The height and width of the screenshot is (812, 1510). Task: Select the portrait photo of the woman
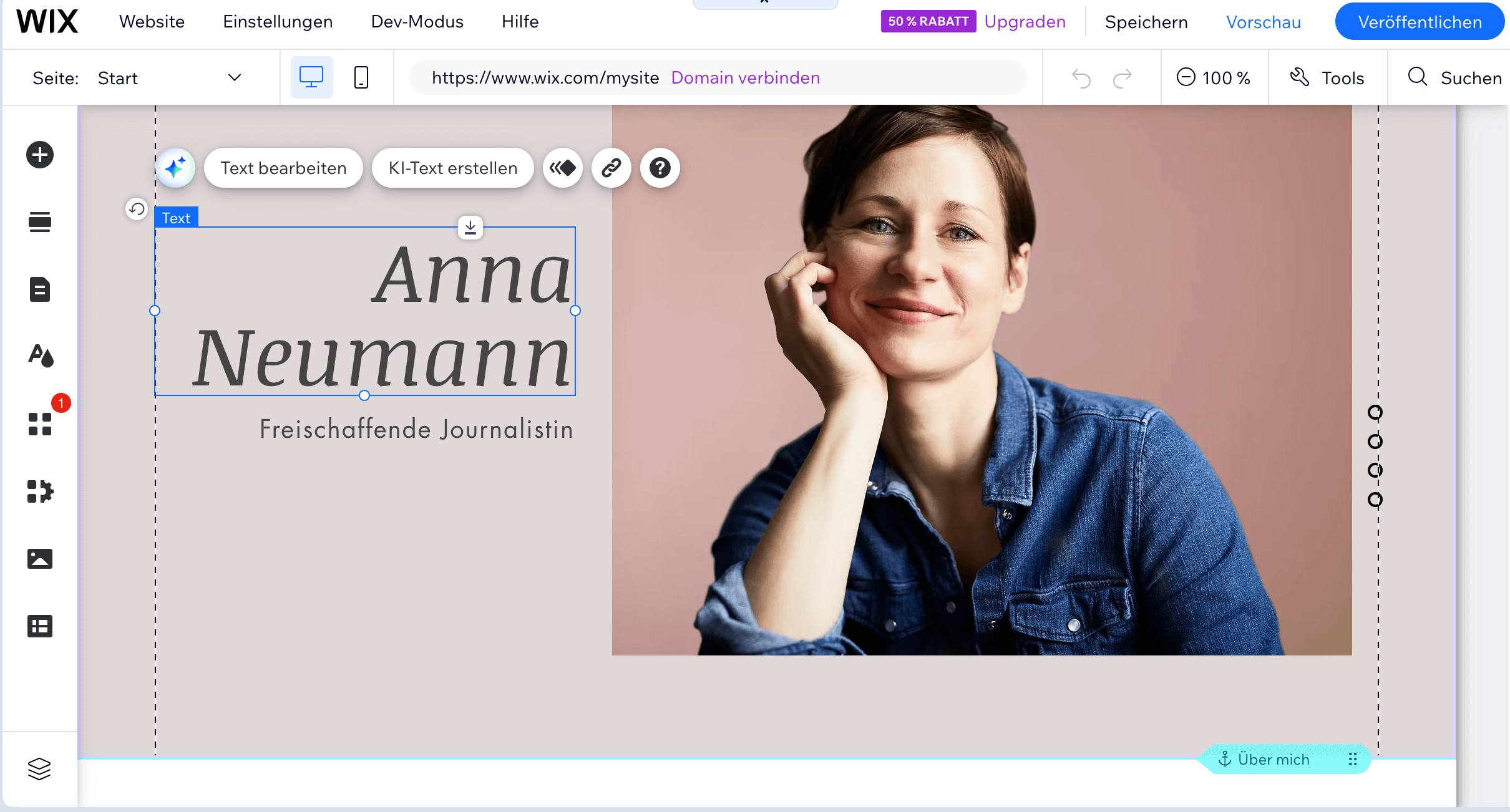[x=982, y=380]
